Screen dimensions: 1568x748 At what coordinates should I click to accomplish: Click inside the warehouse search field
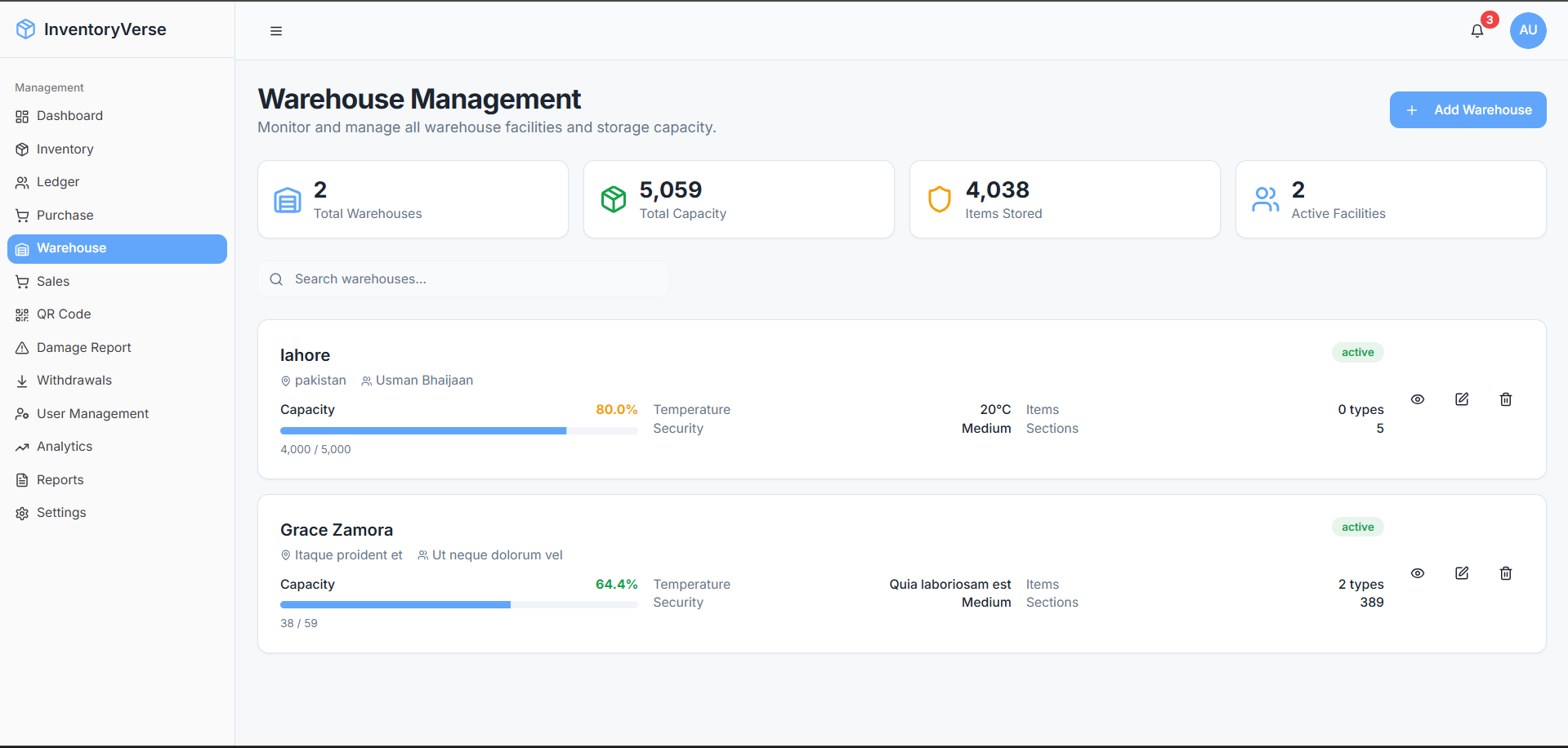pyautogui.click(x=462, y=278)
